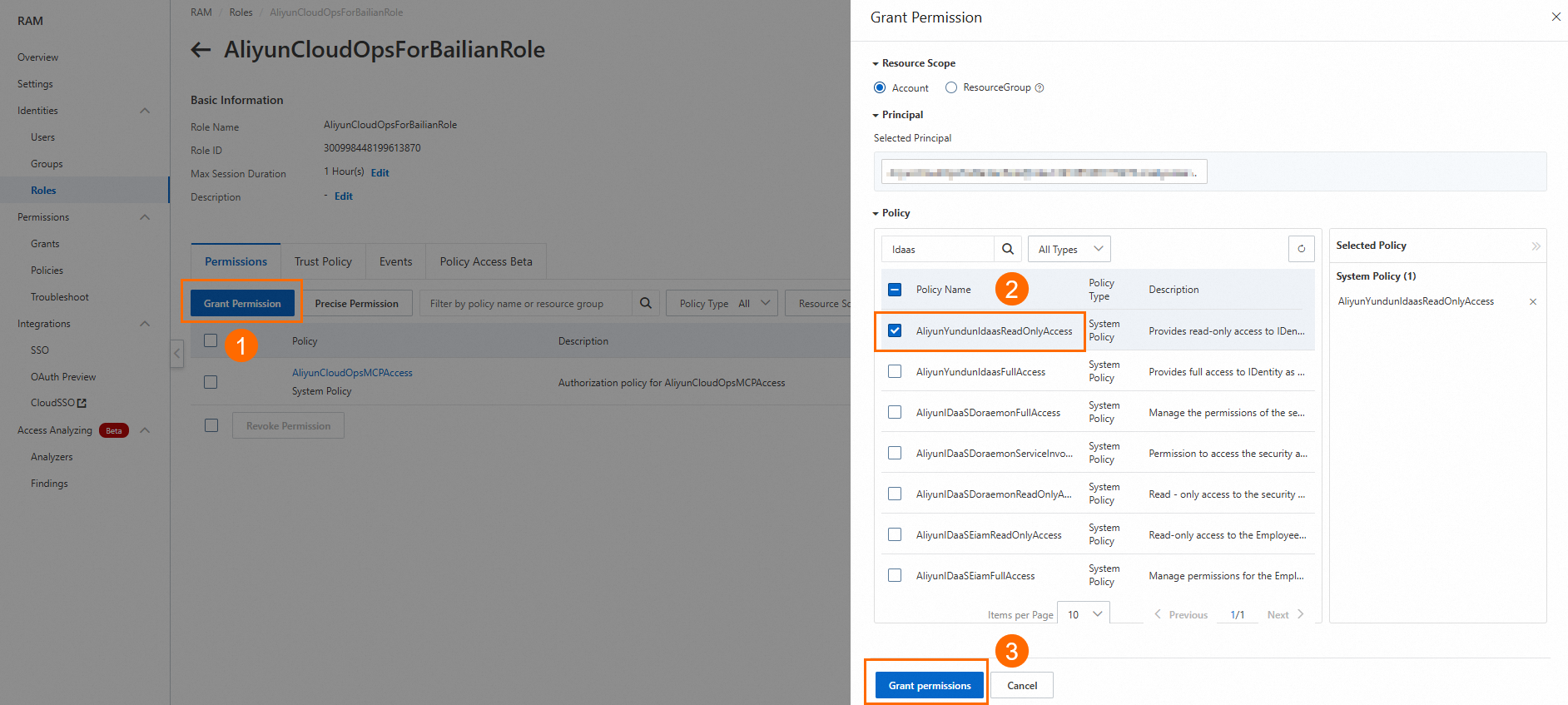Image resolution: width=1568 pixels, height=705 pixels.
Task: Check AliyunIDaaSDoraemonFullAccess policy
Action: coord(895,412)
